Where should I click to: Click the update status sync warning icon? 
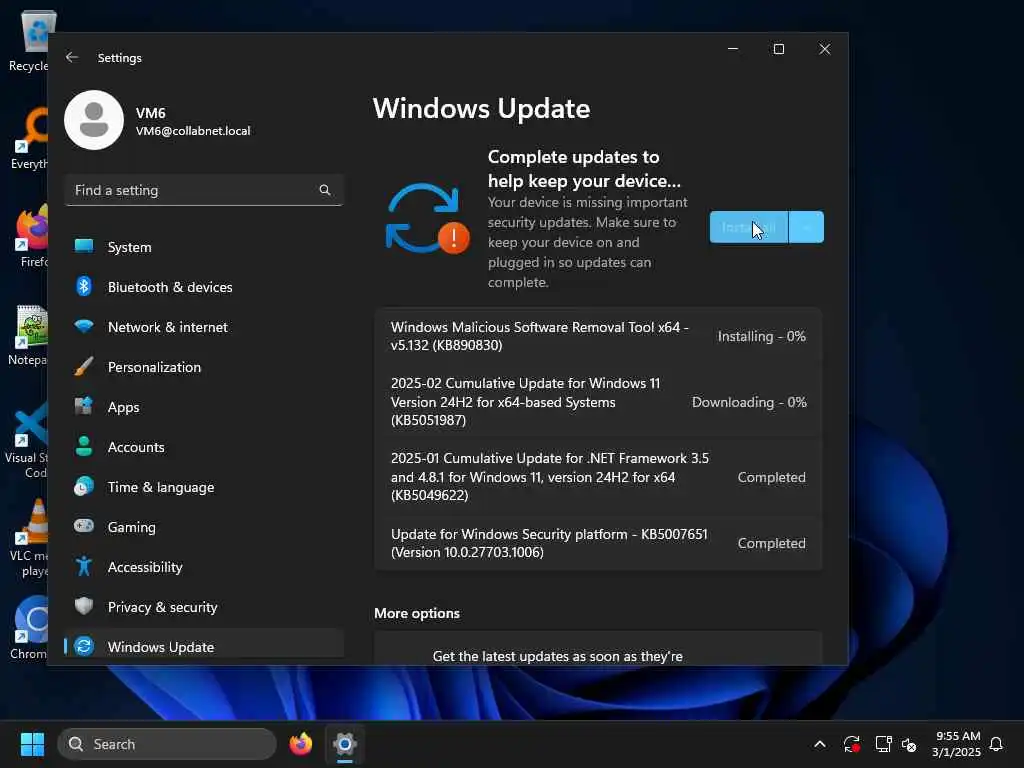pyautogui.click(x=427, y=219)
